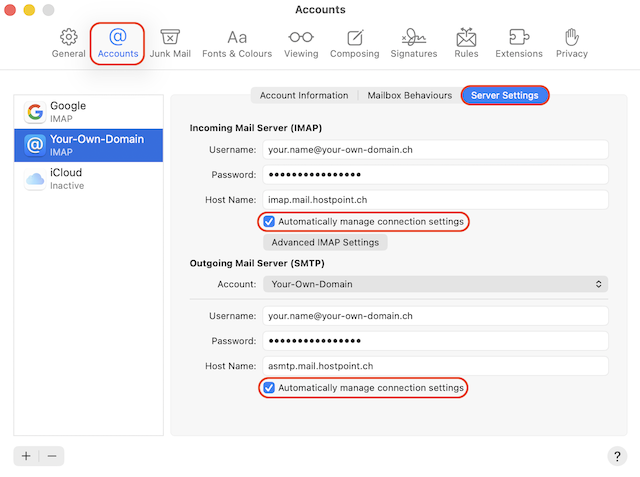Open Fonts & Colours preferences
640x477 pixels.
[237, 43]
